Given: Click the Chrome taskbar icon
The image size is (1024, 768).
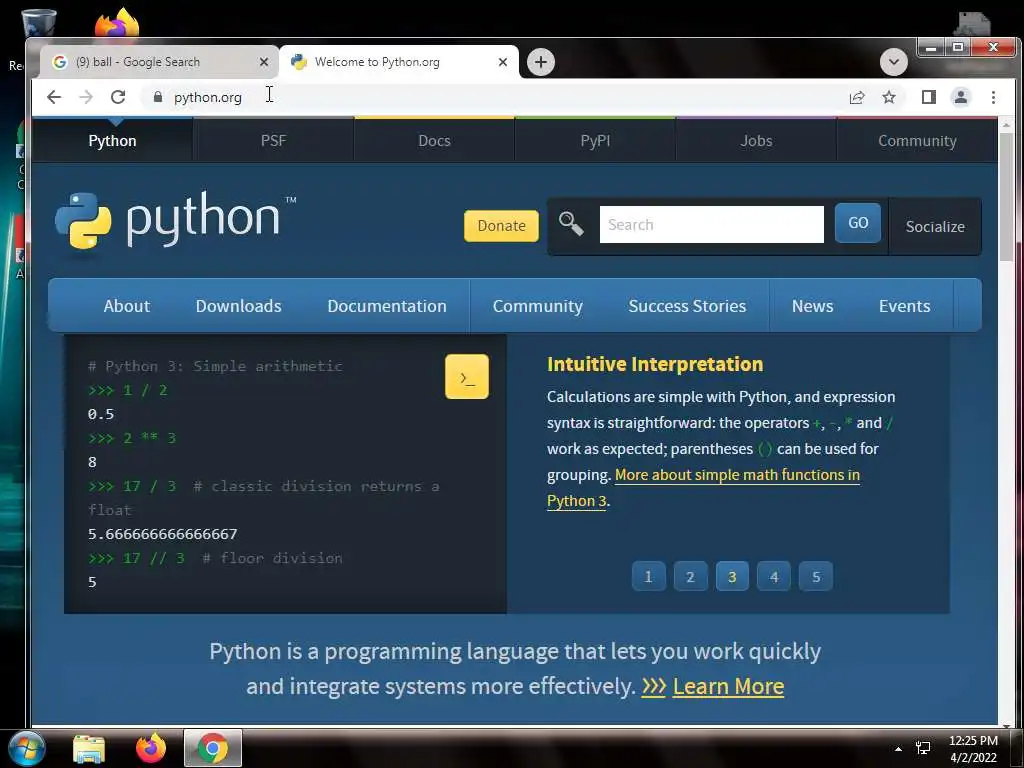Looking at the screenshot, I should 212,748.
